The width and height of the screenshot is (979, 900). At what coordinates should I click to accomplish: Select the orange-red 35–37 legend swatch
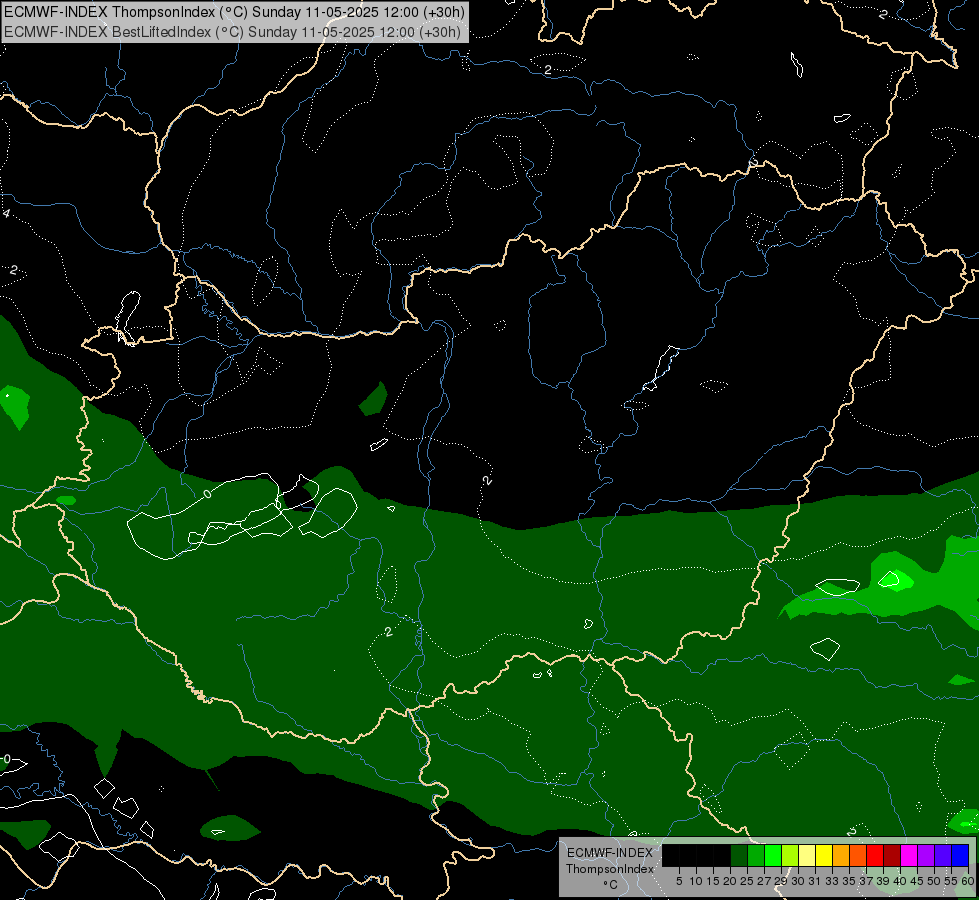858,855
